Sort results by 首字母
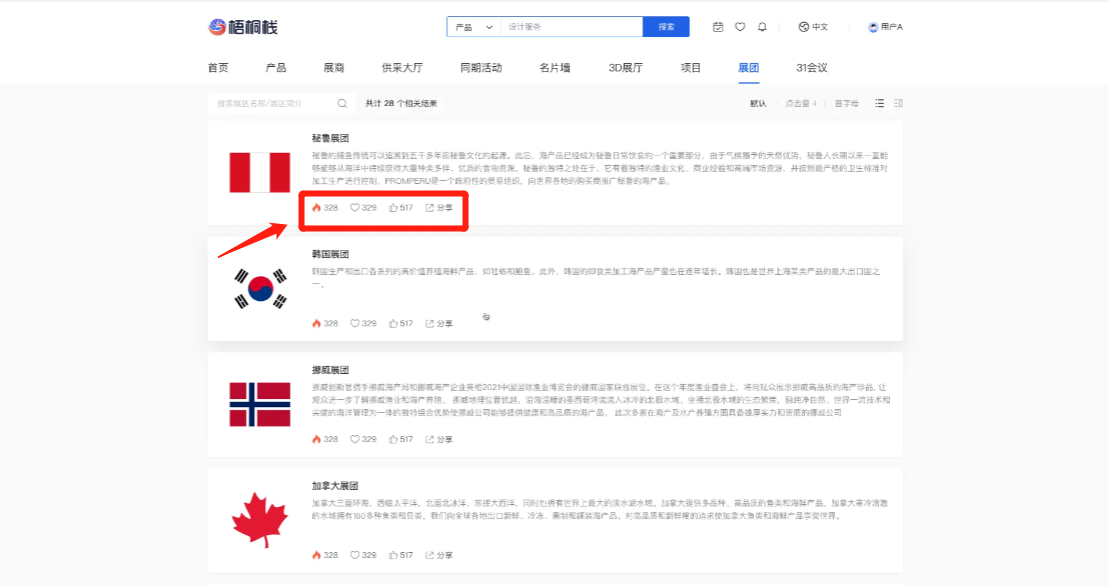The image size is (1108, 586). (x=846, y=104)
